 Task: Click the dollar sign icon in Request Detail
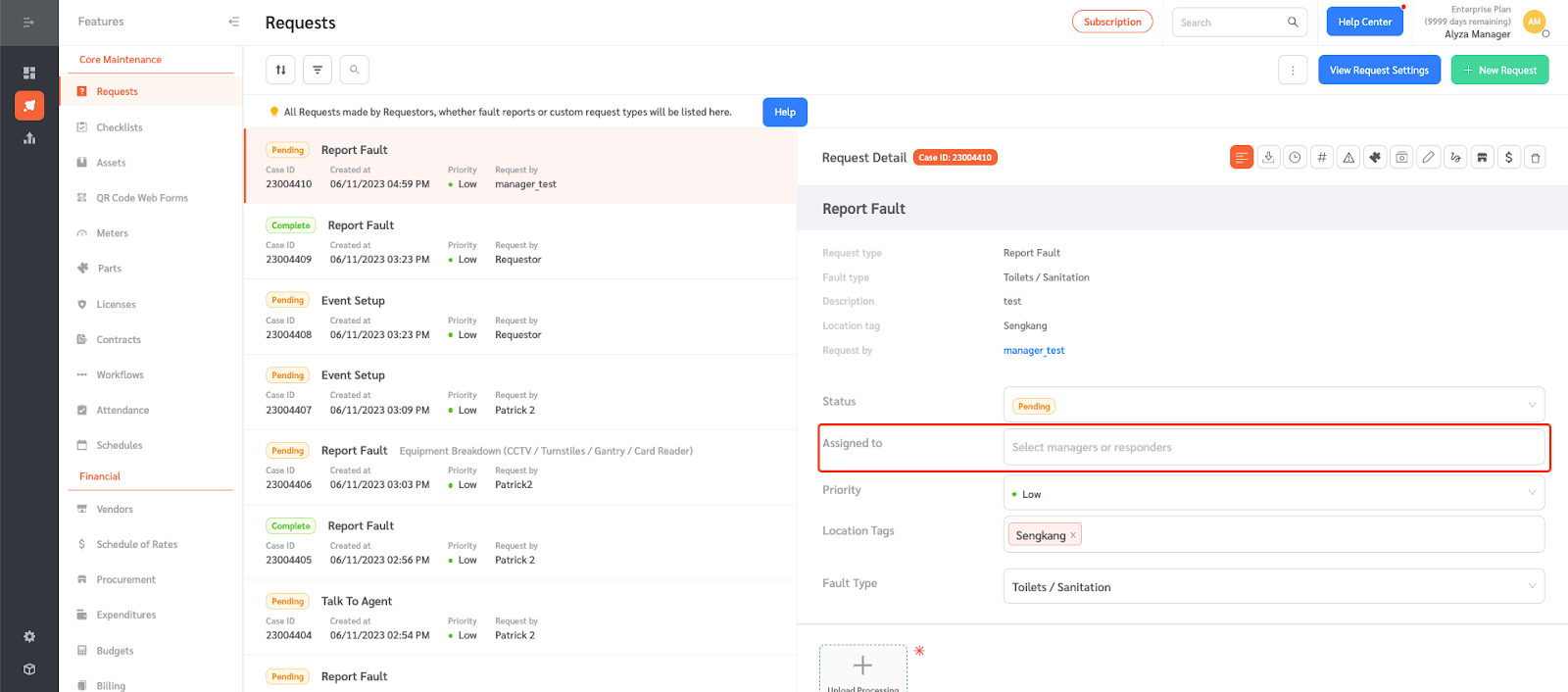(1508, 157)
